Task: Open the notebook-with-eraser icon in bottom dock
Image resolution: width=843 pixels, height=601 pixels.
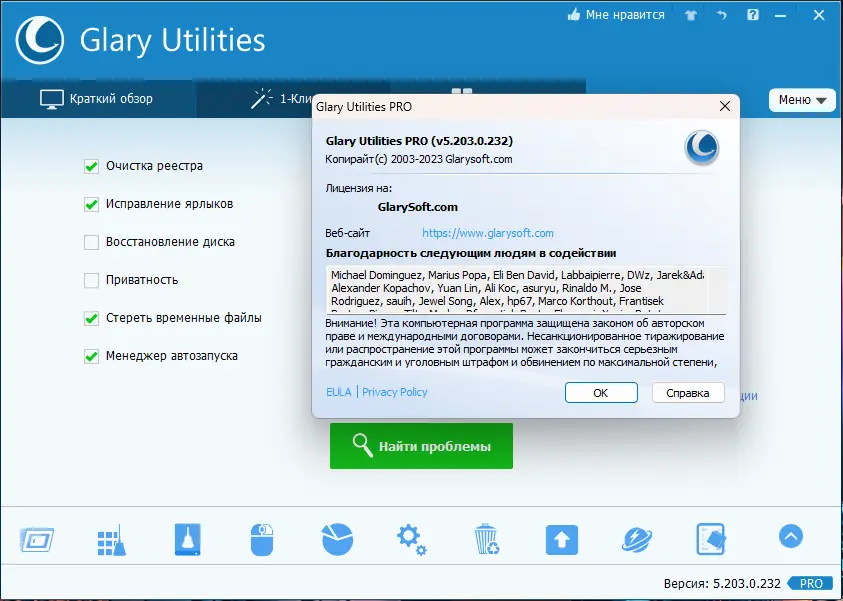Action: point(711,539)
